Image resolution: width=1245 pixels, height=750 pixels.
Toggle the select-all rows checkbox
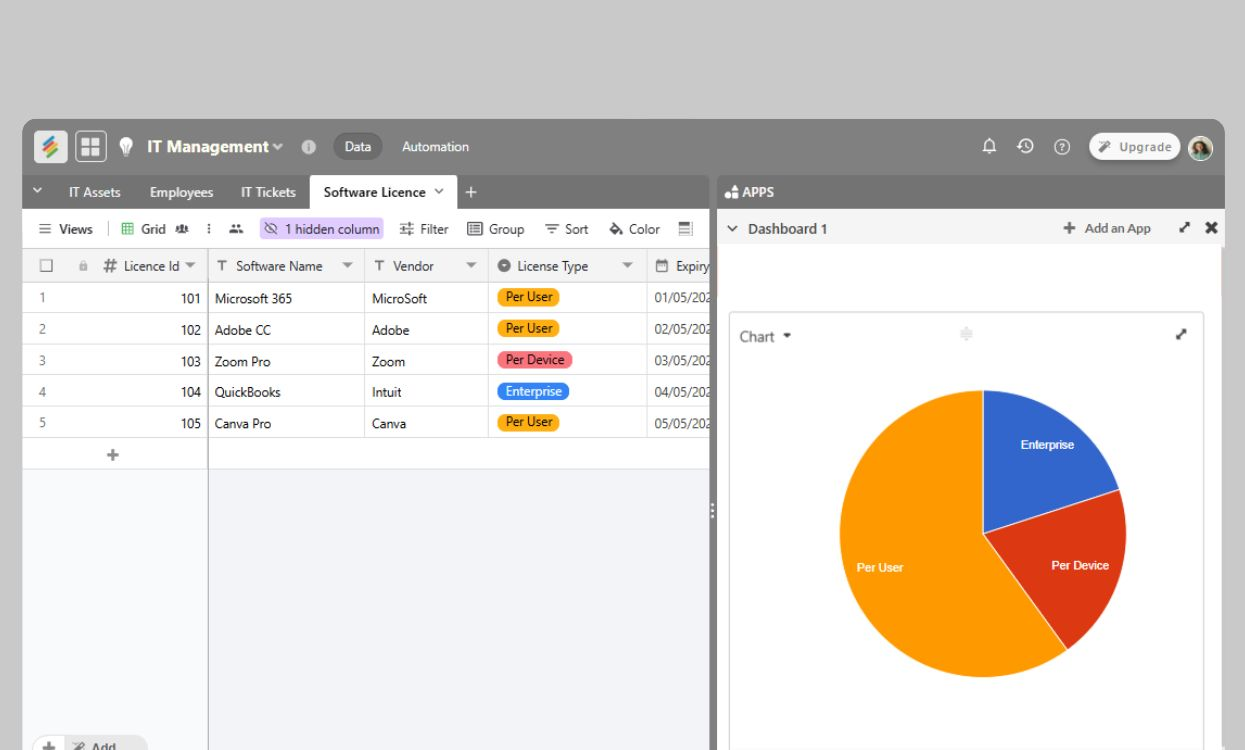pos(46,266)
